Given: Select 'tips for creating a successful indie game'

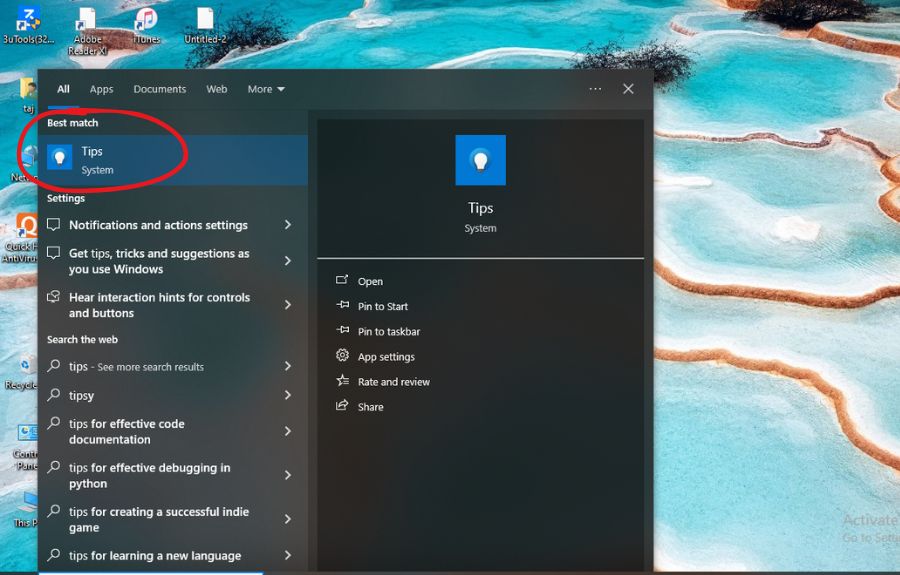Looking at the screenshot, I should [x=159, y=519].
